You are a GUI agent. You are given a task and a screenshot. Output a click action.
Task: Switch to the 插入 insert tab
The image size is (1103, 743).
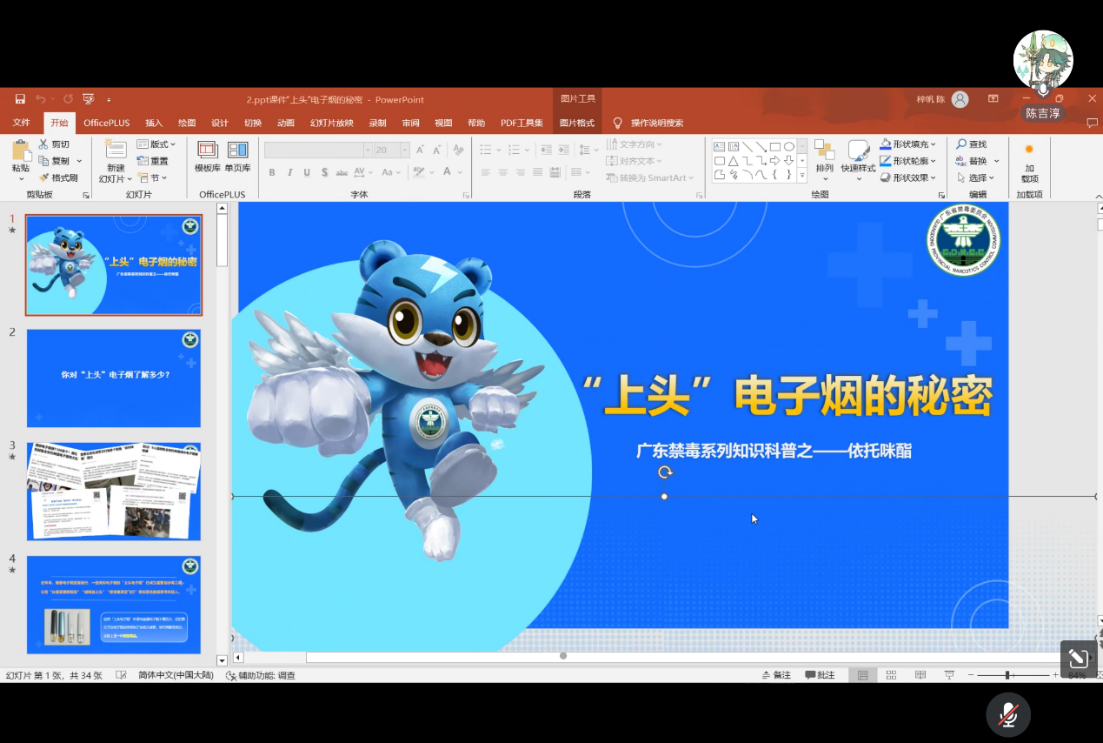click(153, 123)
